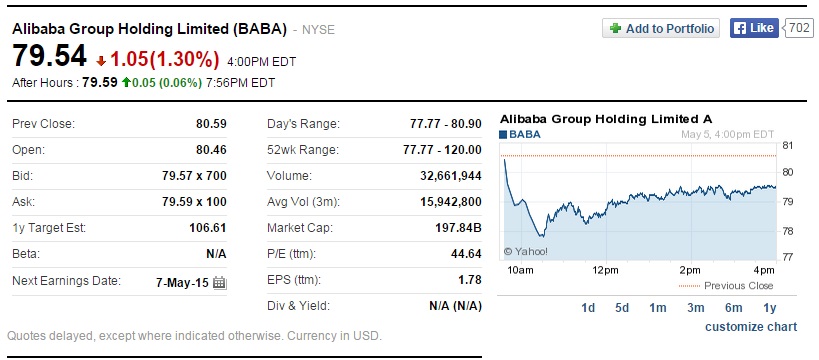
Task: Click the green up arrow in After Hours
Action: (x=125, y=83)
